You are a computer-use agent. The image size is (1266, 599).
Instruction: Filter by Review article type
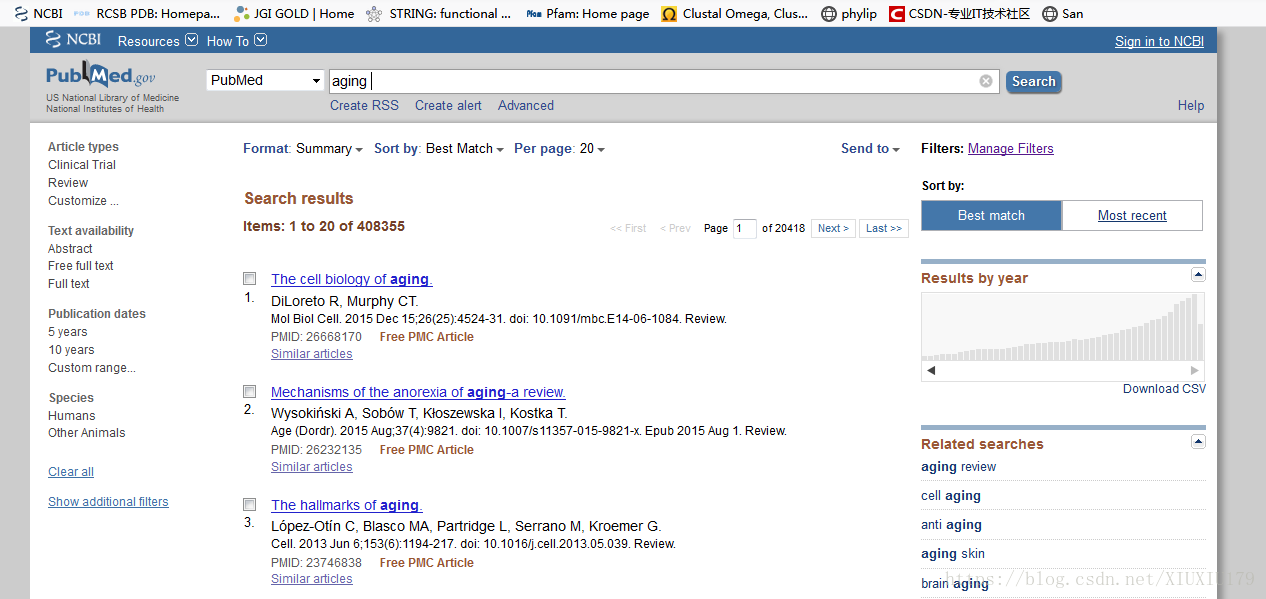(x=68, y=183)
